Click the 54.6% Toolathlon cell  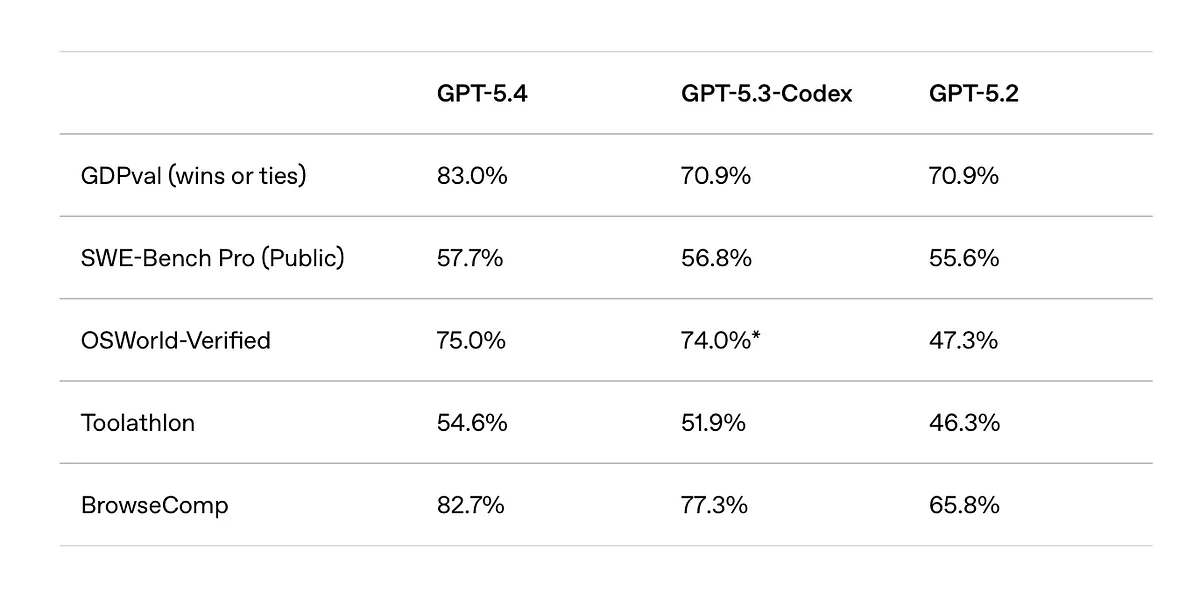472,423
